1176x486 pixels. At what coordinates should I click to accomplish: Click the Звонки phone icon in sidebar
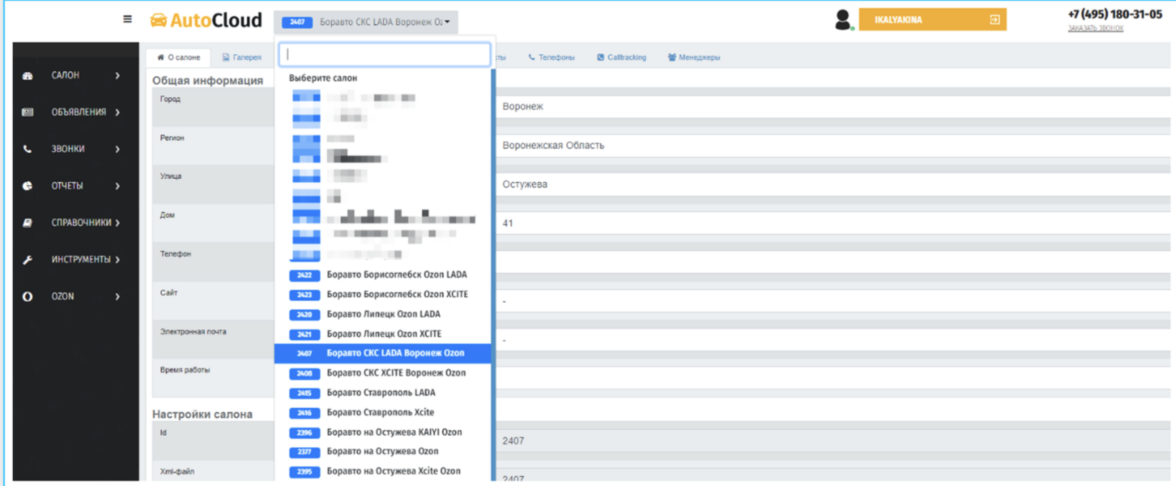tap(28, 149)
